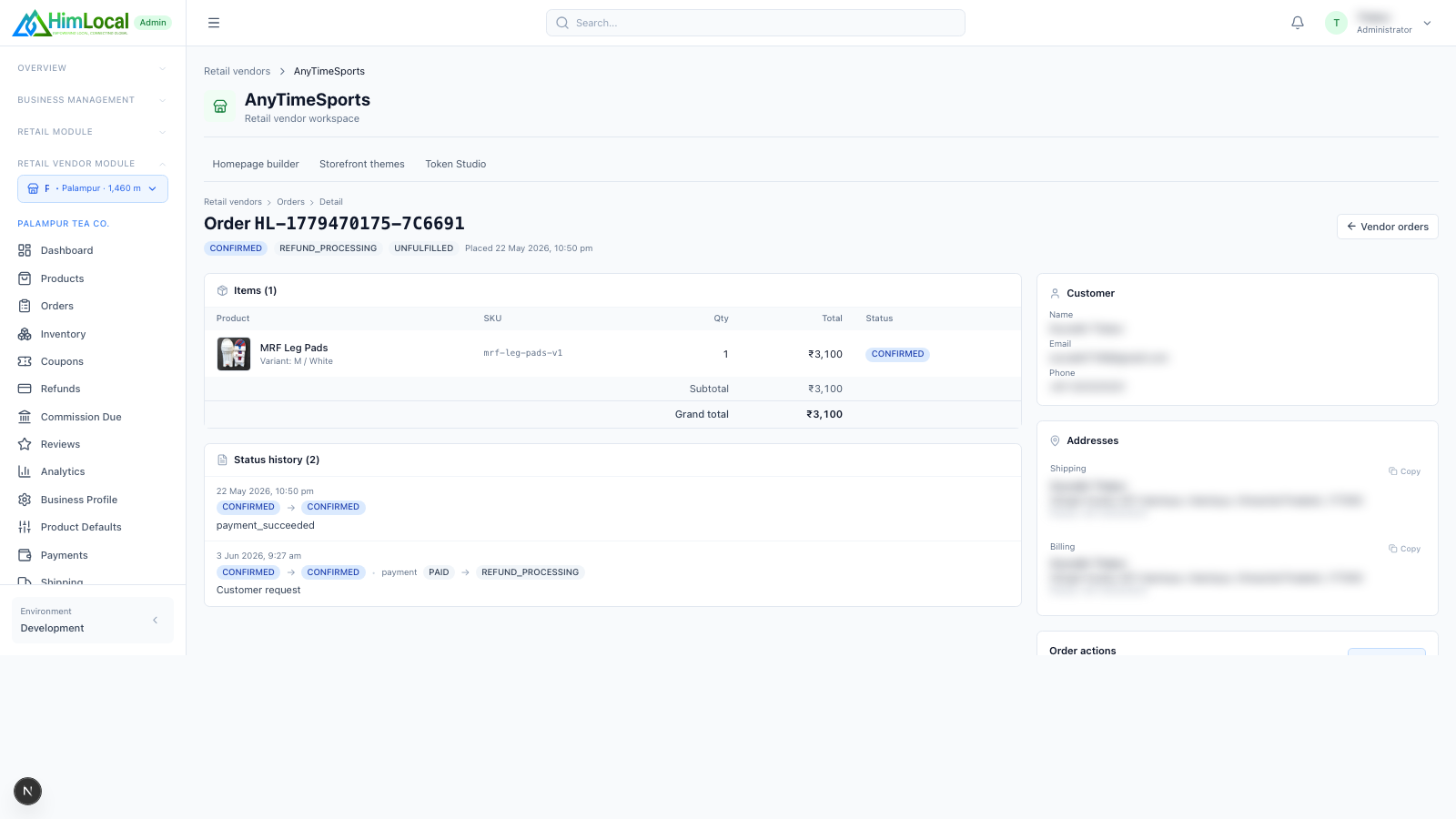Click the payment_succeeded history note
The height and width of the screenshot is (819, 1456).
coord(266,525)
